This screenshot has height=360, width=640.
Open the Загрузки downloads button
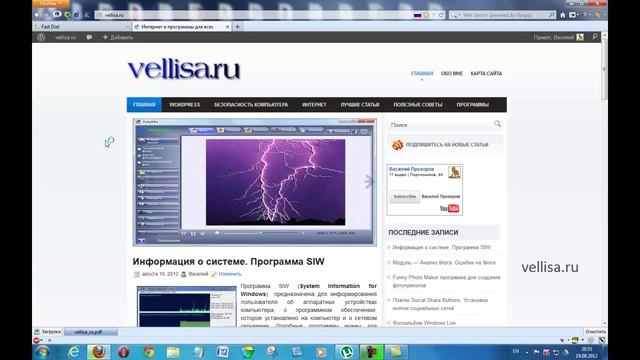coord(48,332)
